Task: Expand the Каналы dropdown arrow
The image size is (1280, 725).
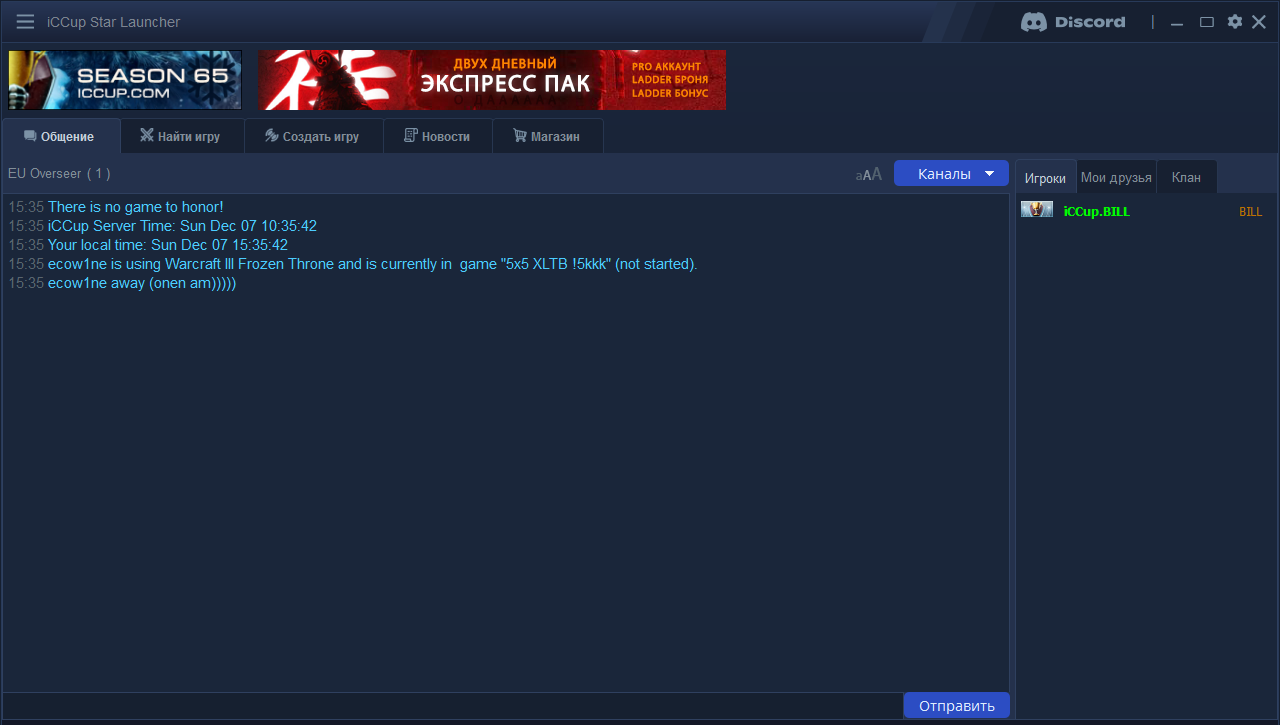Action: pyautogui.click(x=990, y=174)
